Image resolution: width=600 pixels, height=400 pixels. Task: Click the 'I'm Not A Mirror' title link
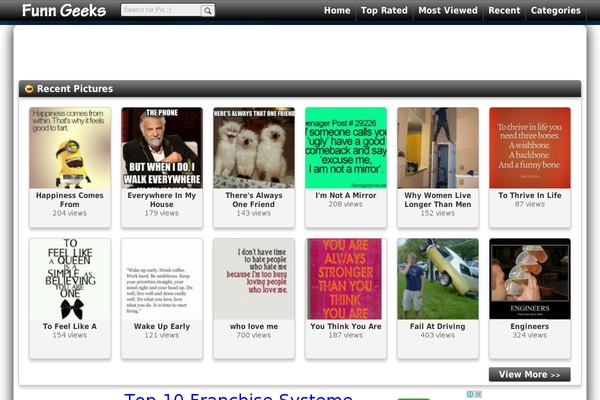[346, 195]
